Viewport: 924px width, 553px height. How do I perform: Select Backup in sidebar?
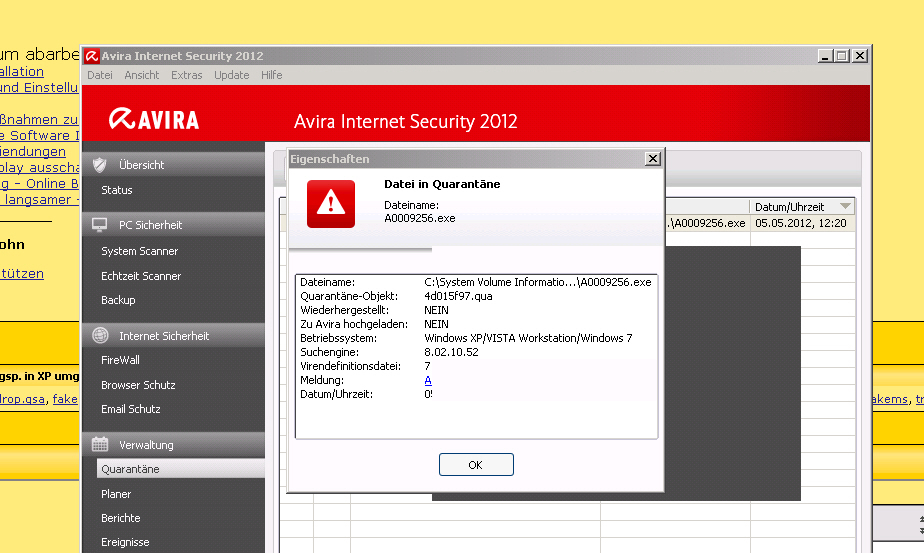pyautogui.click(x=118, y=300)
